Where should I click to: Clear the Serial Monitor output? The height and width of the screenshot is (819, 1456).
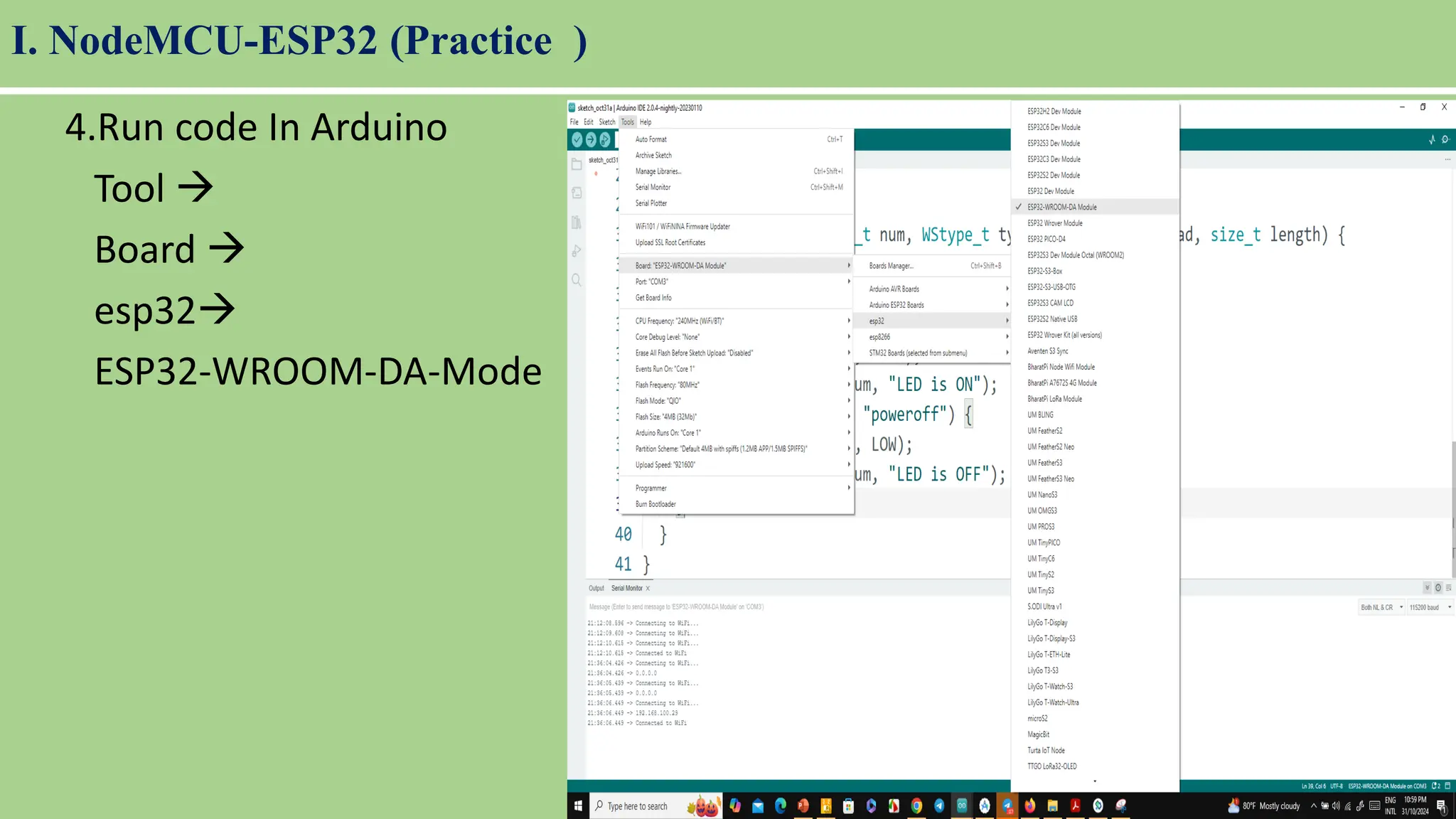coord(1449,588)
